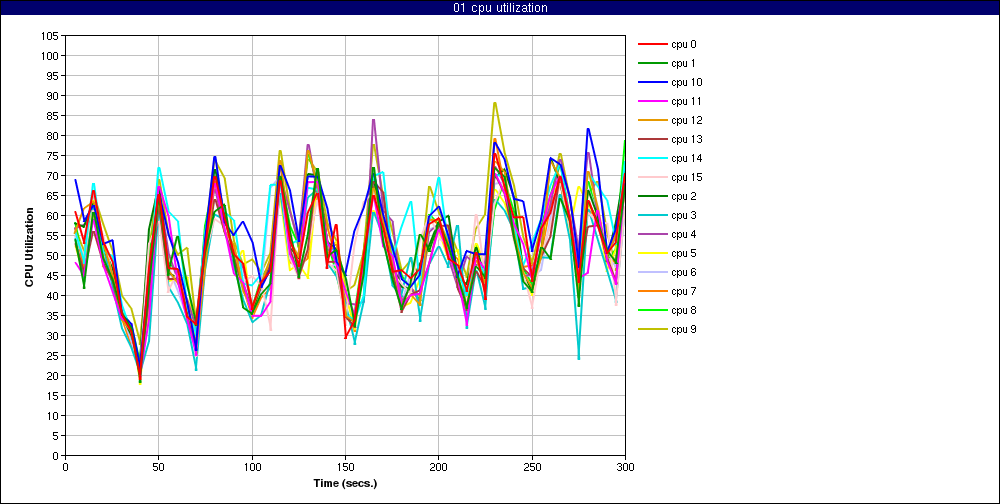1000x504 pixels.
Task: Click the red cpu 0 color line
Action: 652,45
